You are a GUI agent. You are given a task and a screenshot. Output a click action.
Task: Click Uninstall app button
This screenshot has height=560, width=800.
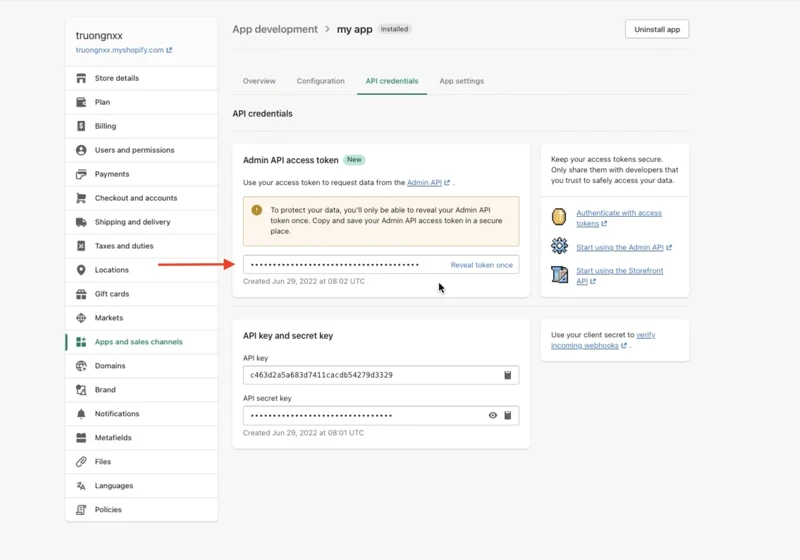pyautogui.click(x=657, y=29)
